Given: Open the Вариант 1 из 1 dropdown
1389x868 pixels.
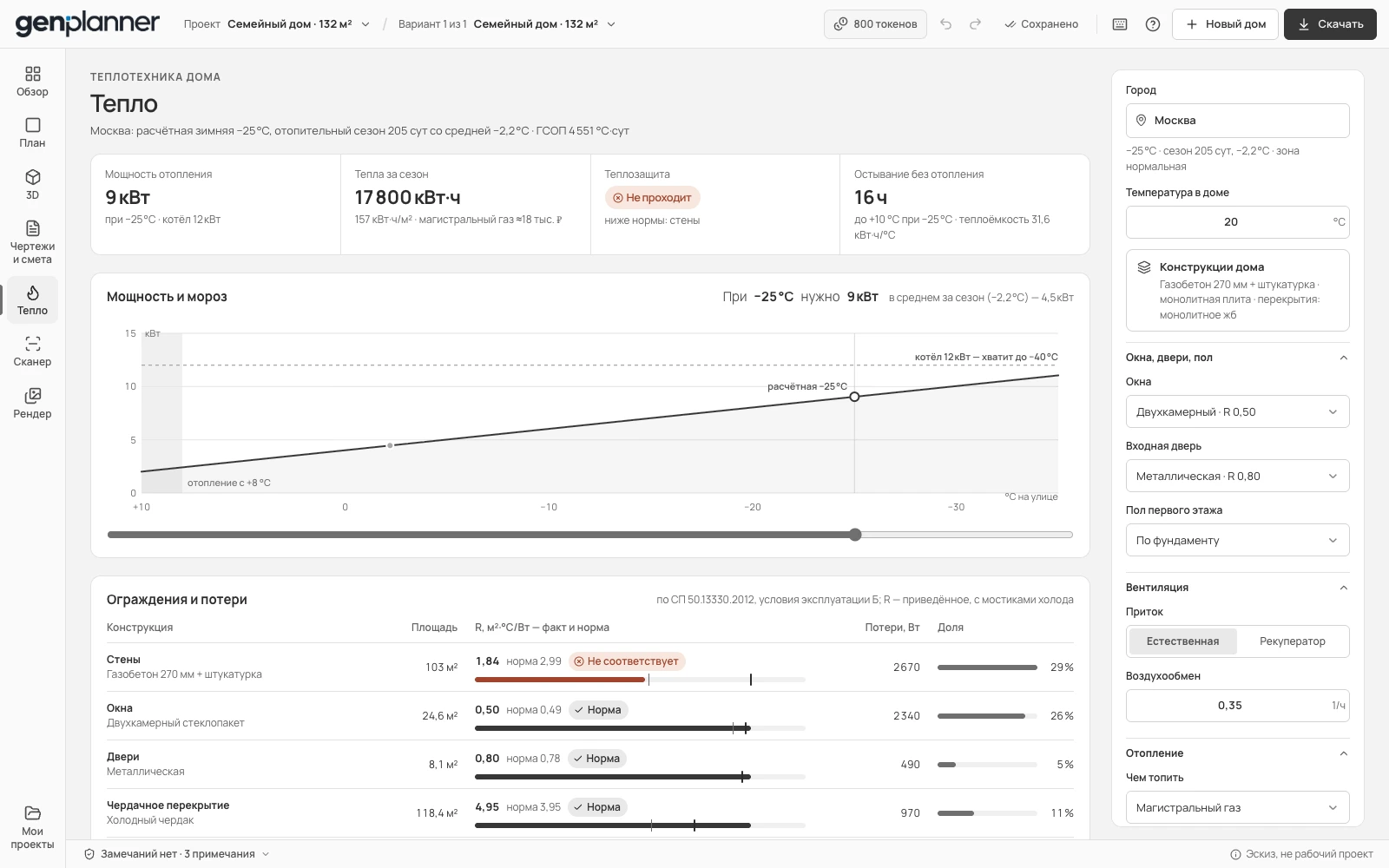Looking at the screenshot, I should click(x=507, y=24).
